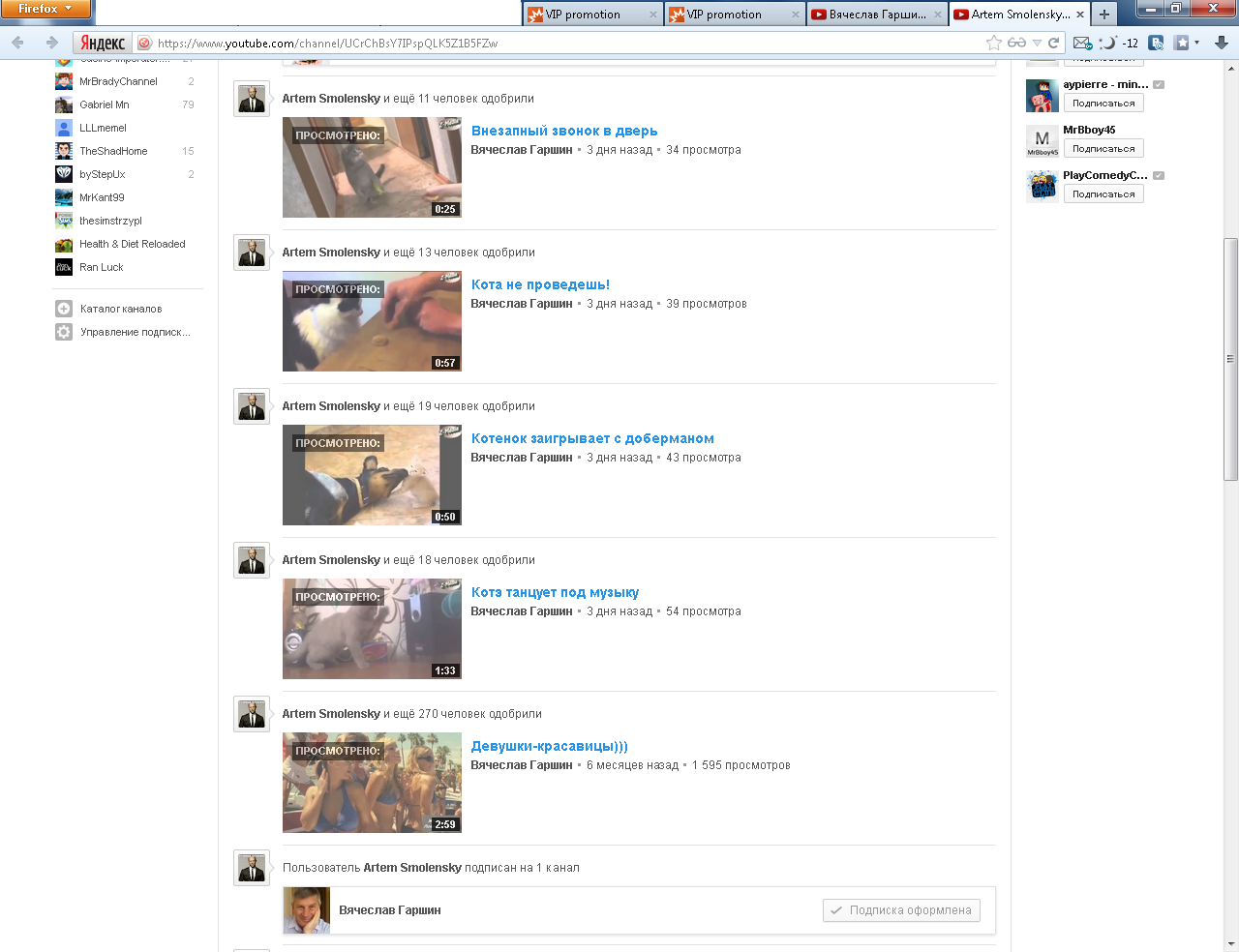Image resolution: width=1239 pixels, height=952 pixels.
Task: Click Health & Diet Reloaded channel icon
Action: 64,244
